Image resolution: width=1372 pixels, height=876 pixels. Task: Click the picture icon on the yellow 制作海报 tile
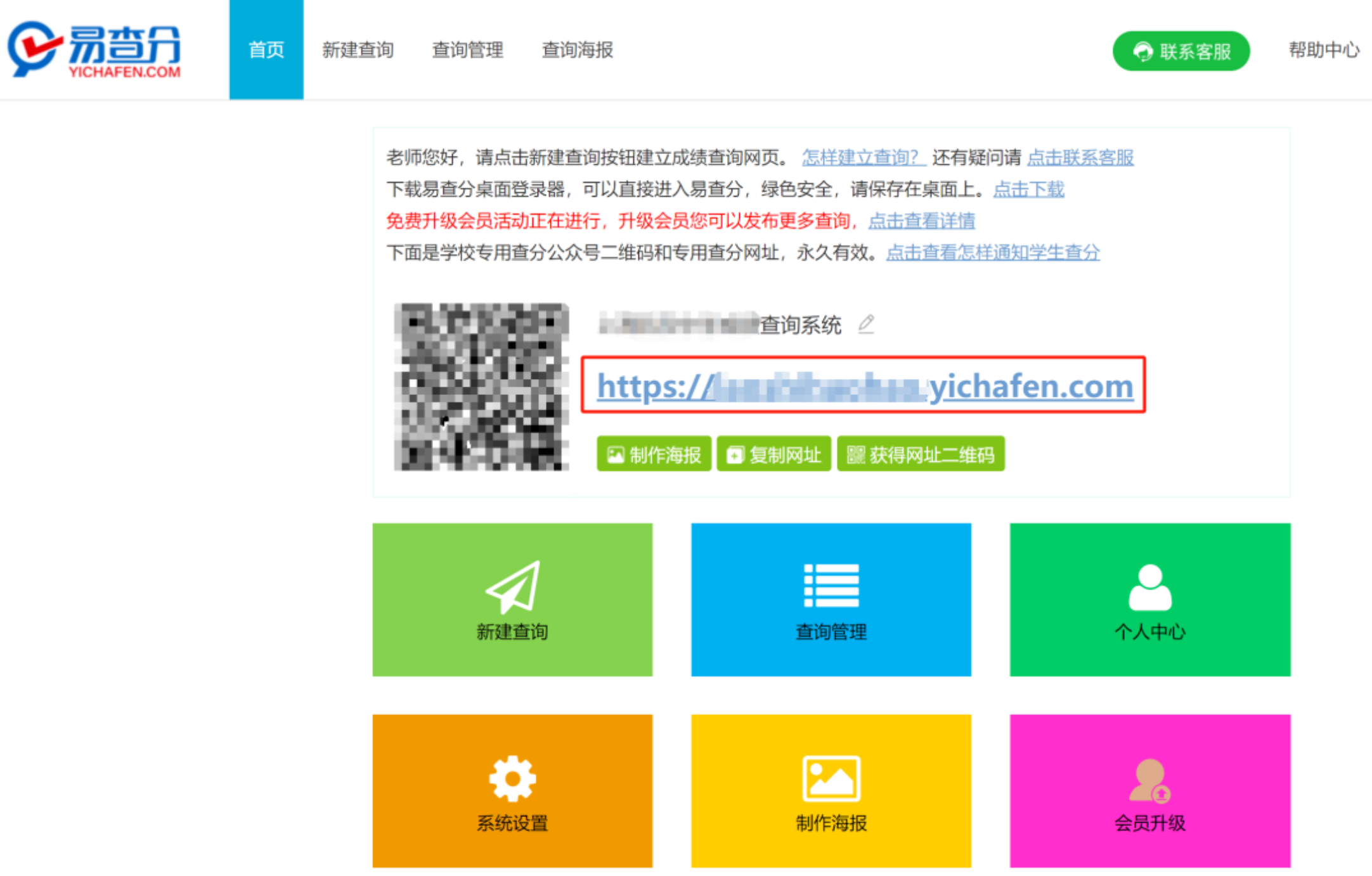(x=831, y=778)
